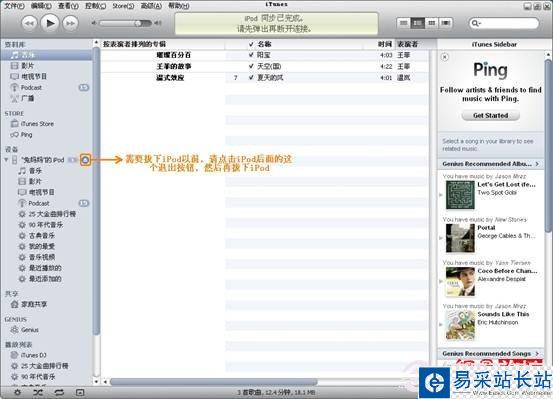Select 音乐 in the library section
The image size is (553, 399).
(x=47, y=55)
